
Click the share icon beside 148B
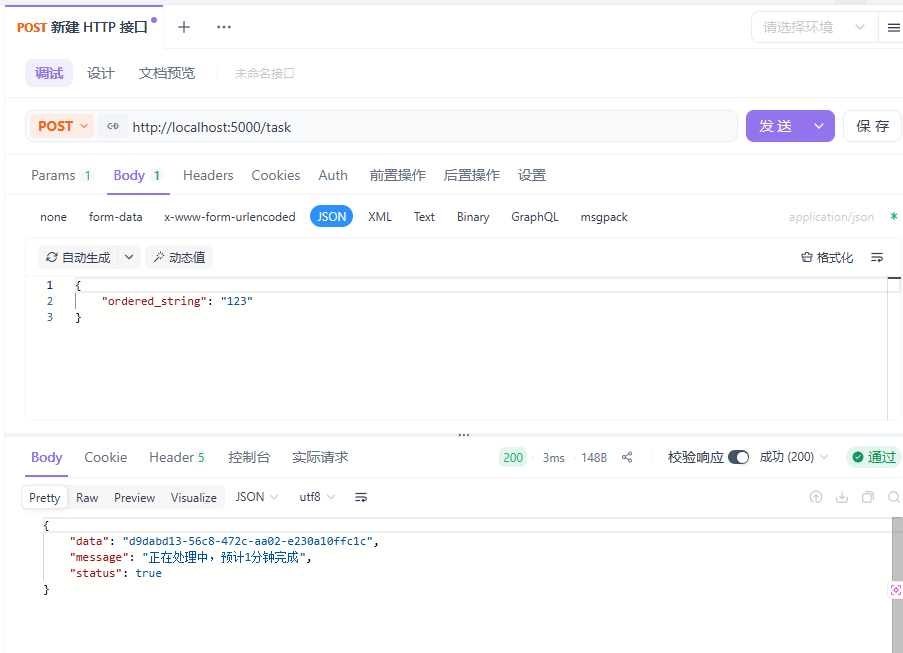[x=627, y=457]
